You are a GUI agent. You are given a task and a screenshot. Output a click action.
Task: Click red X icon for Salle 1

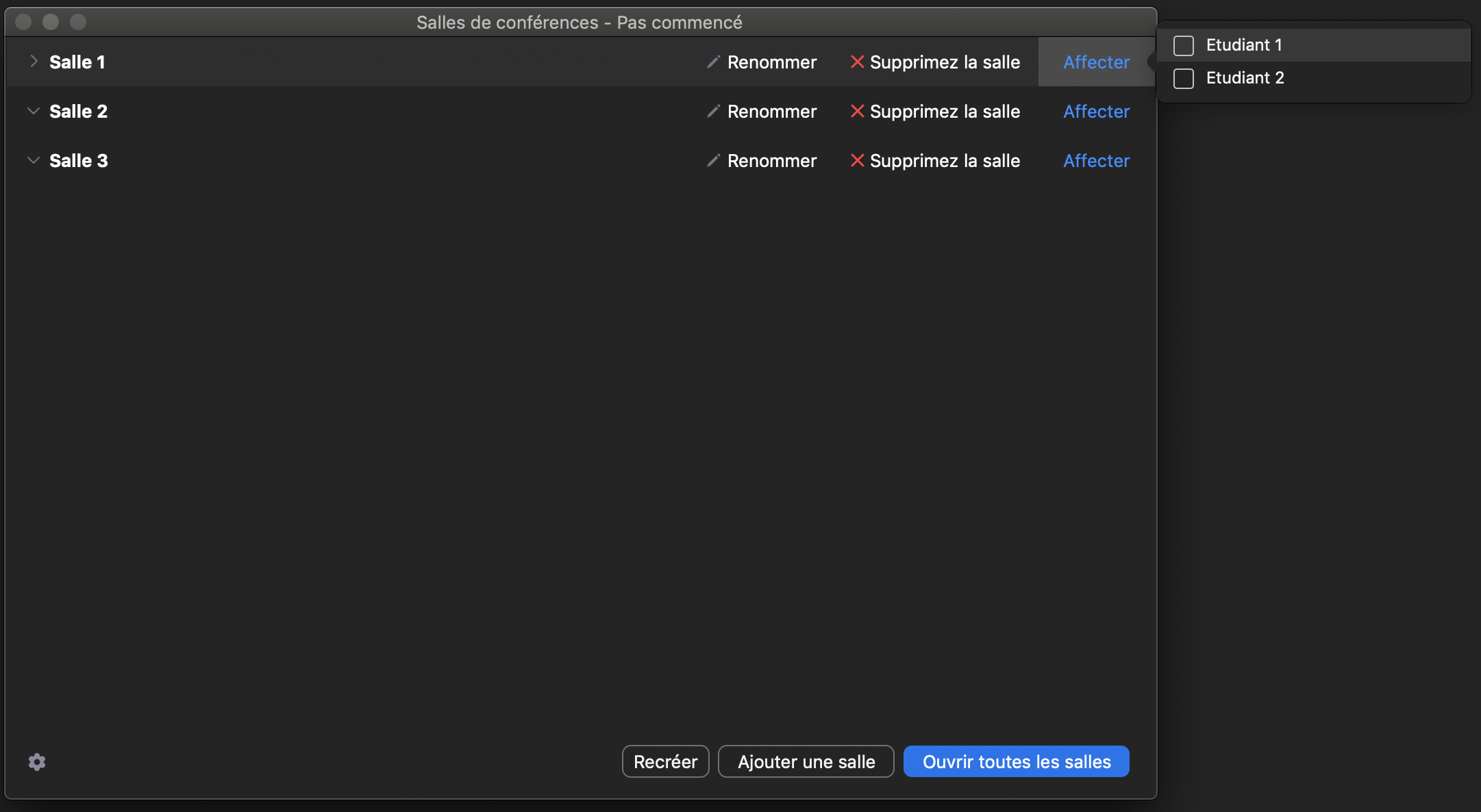(x=857, y=62)
